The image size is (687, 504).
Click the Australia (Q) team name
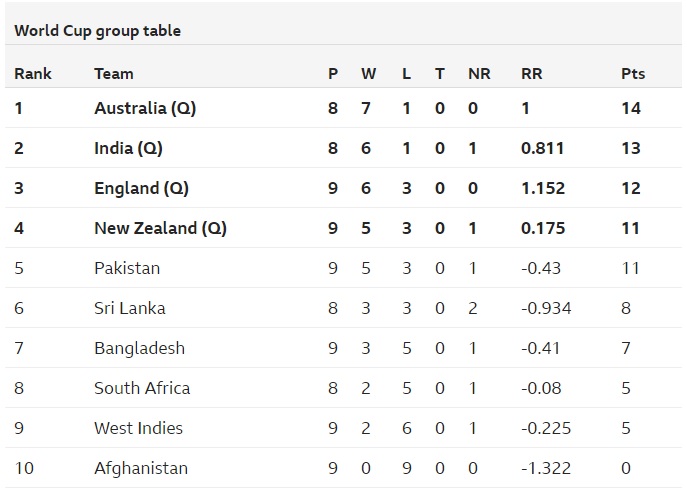145,108
